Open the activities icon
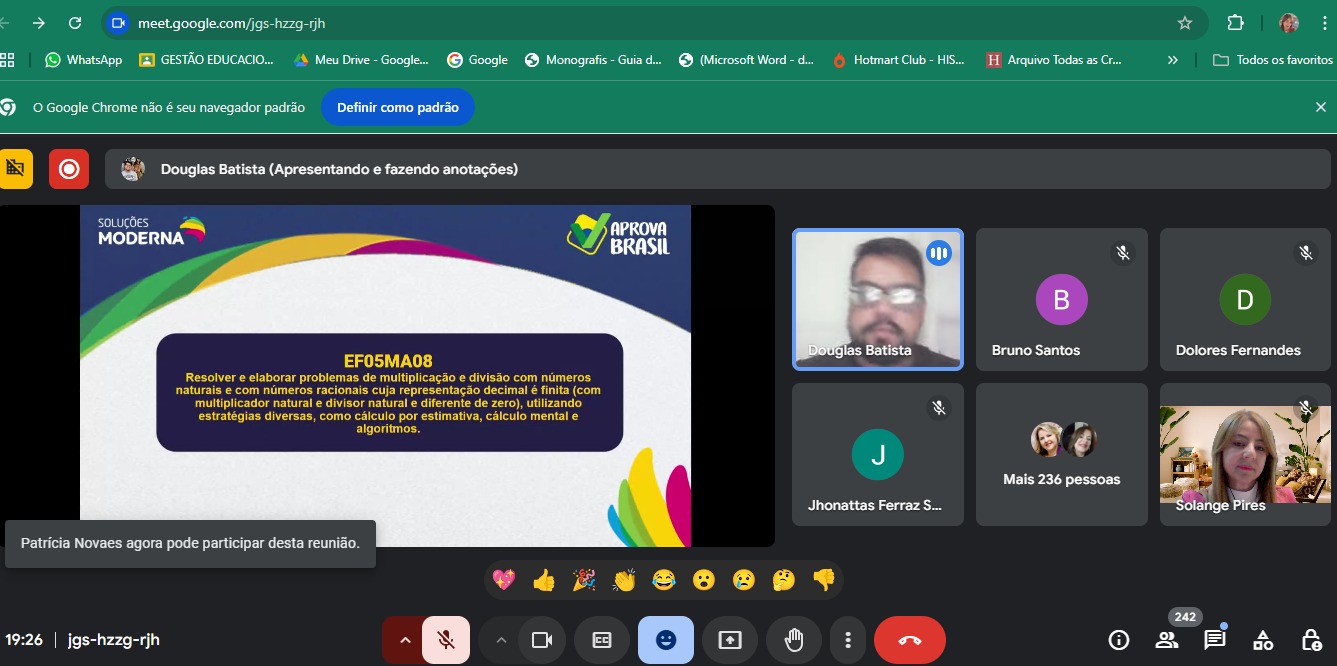This screenshot has width=1337, height=666. (x=1263, y=640)
